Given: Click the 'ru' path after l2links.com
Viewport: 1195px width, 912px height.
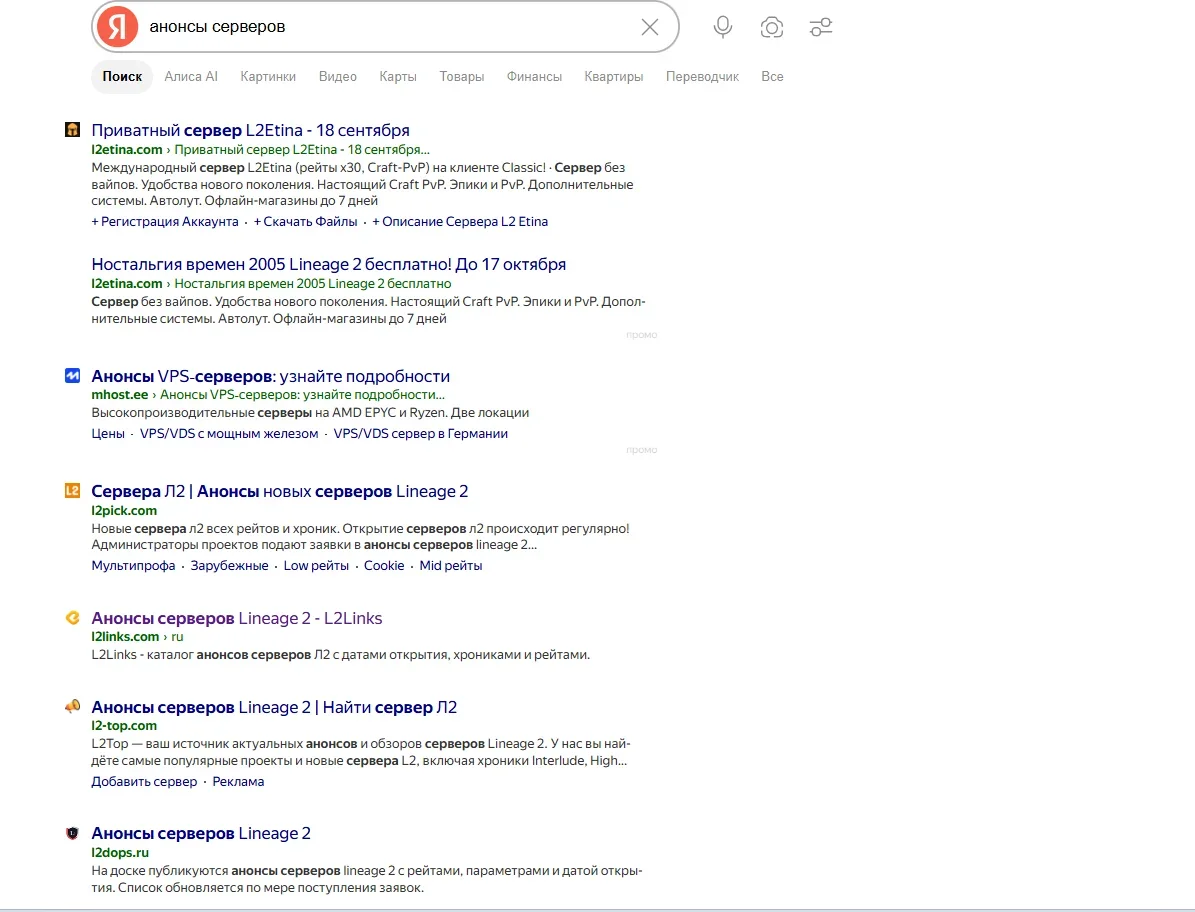Looking at the screenshot, I should 177,636.
